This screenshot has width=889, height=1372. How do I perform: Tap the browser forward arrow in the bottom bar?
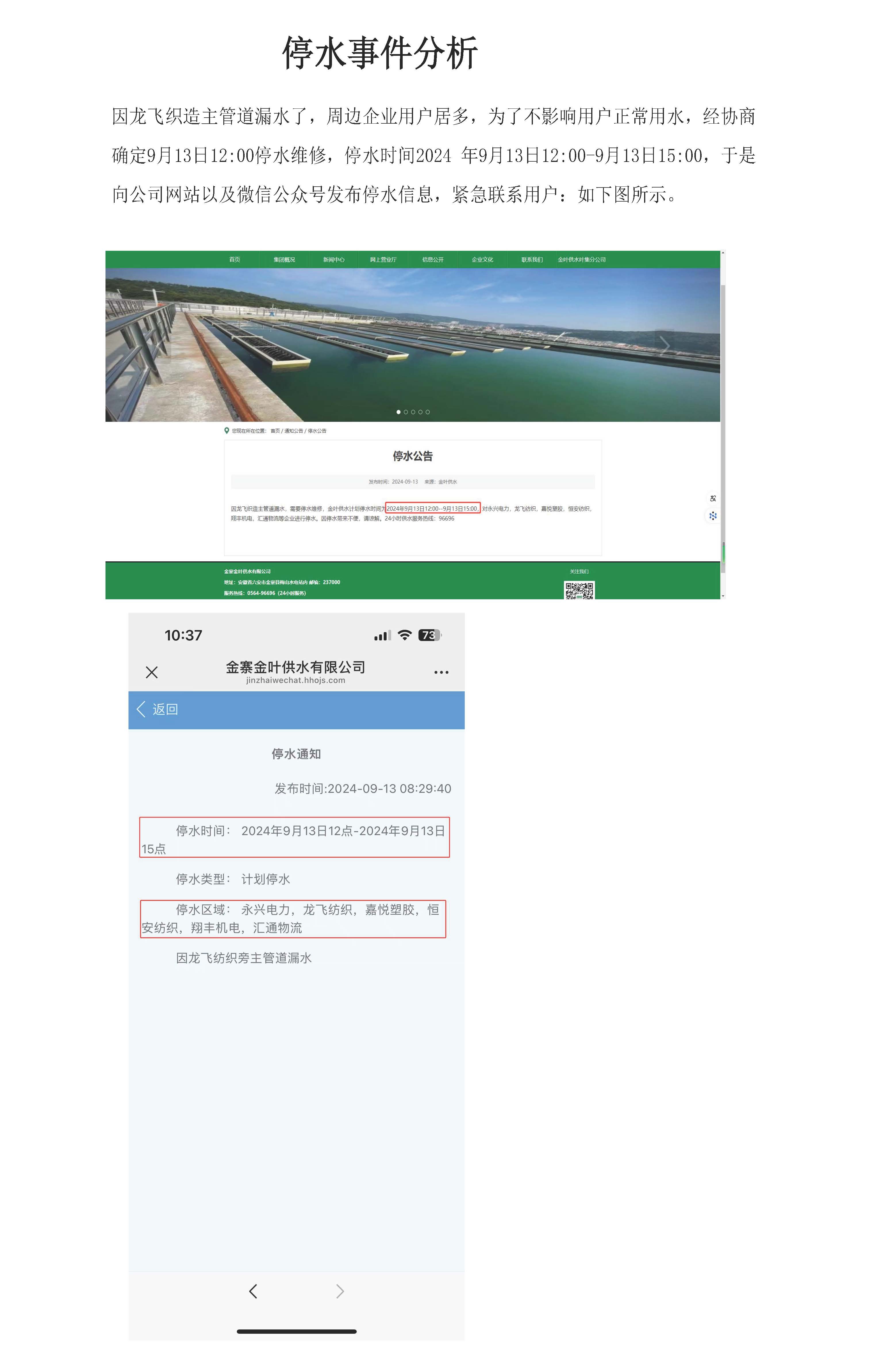point(340,1291)
